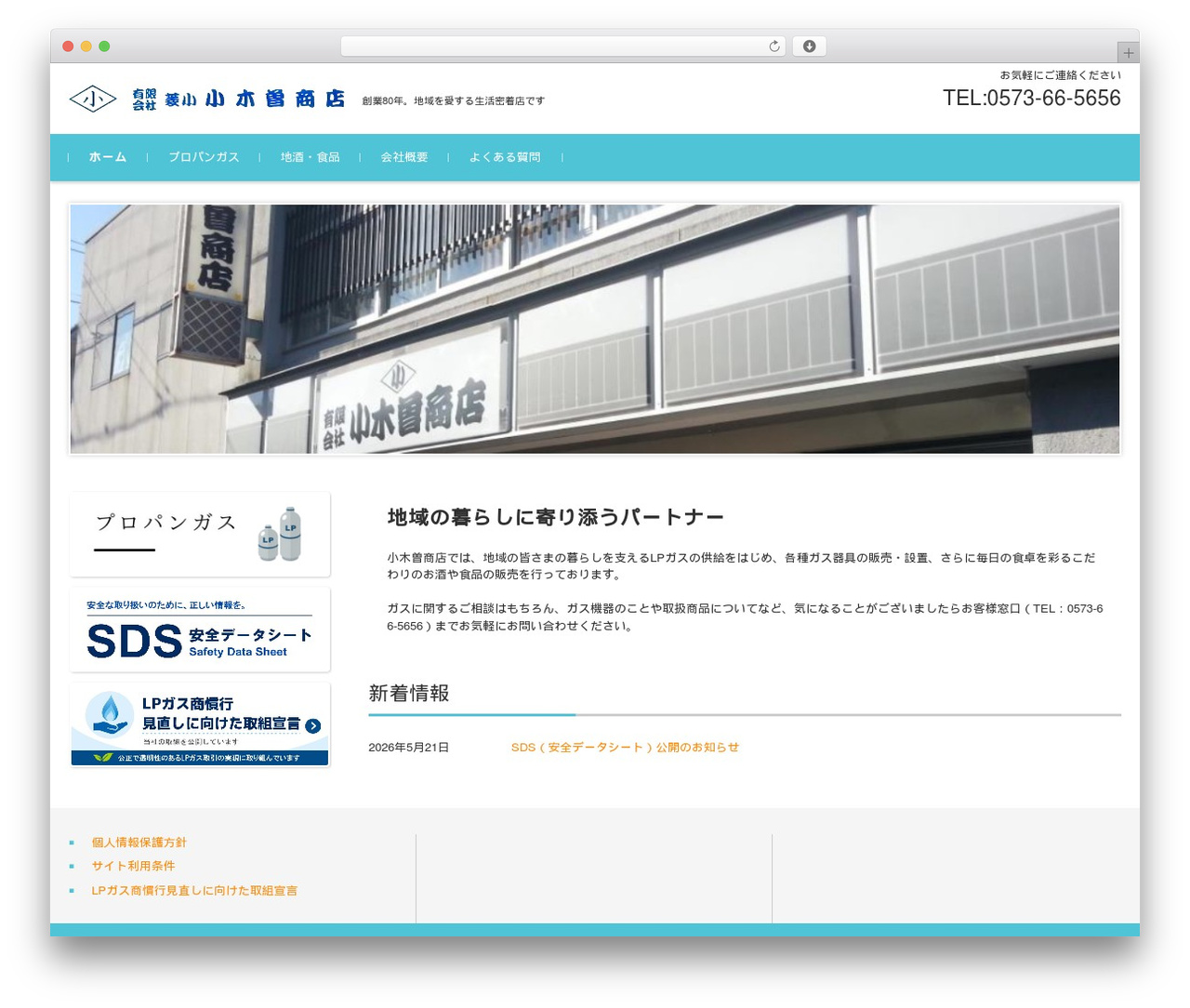Image resolution: width=1190 pixels, height=1008 pixels.
Task: Open LPガス商慣行見直し footer link
Action: (194, 891)
